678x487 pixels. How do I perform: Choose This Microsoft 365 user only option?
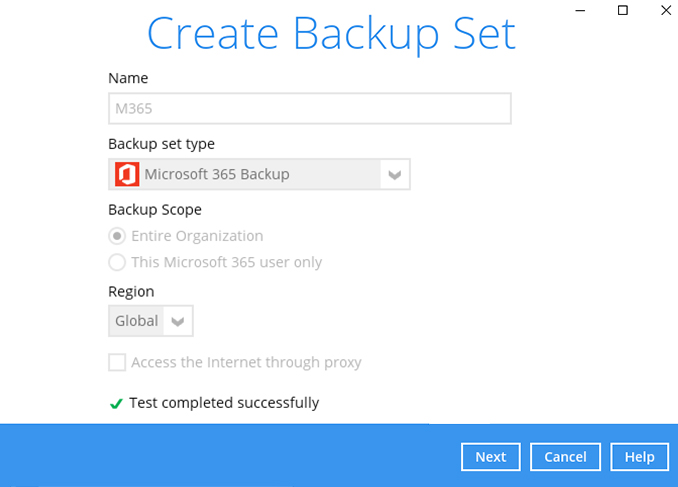(117, 263)
